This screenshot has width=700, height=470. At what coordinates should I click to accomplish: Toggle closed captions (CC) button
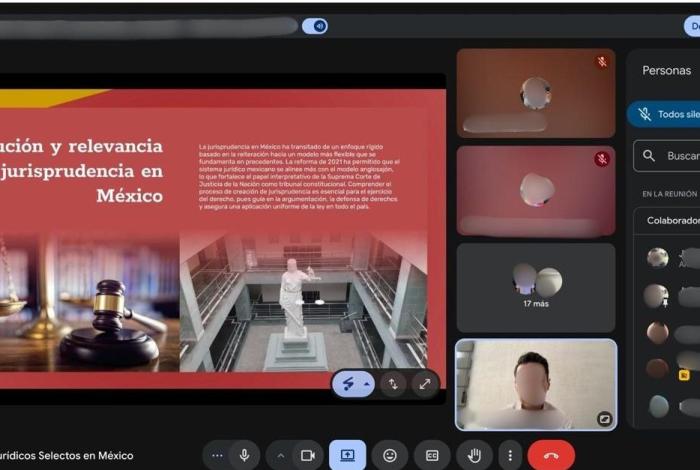click(x=432, y=455)
